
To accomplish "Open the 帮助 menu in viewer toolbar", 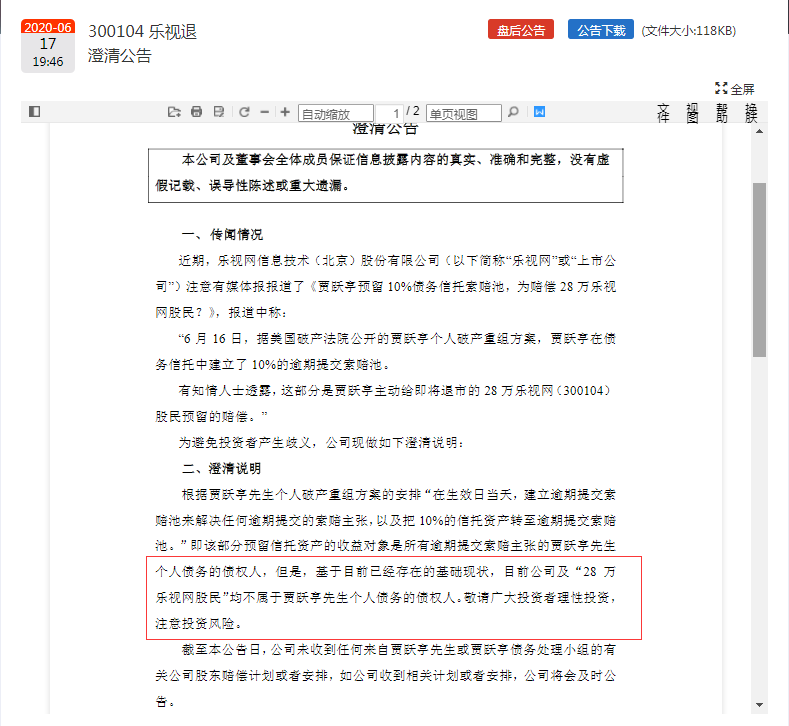I will point(722,113).
